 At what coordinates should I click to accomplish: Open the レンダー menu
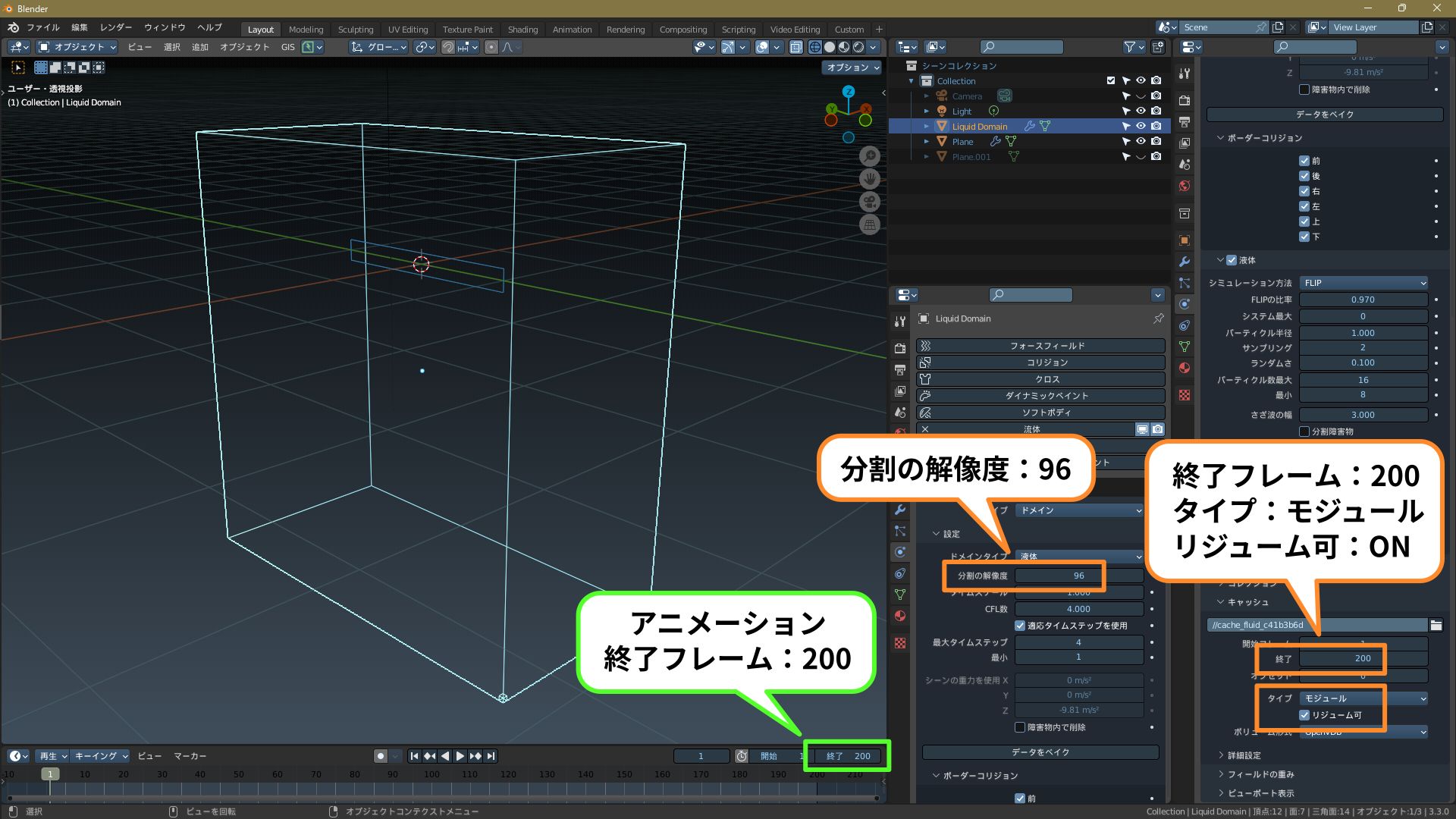click(116, 27)
